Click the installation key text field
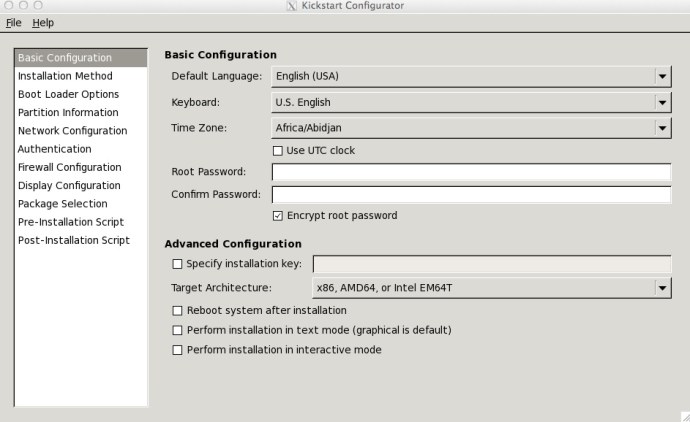The width and height of the screenshot is (690, 422). 492,264
